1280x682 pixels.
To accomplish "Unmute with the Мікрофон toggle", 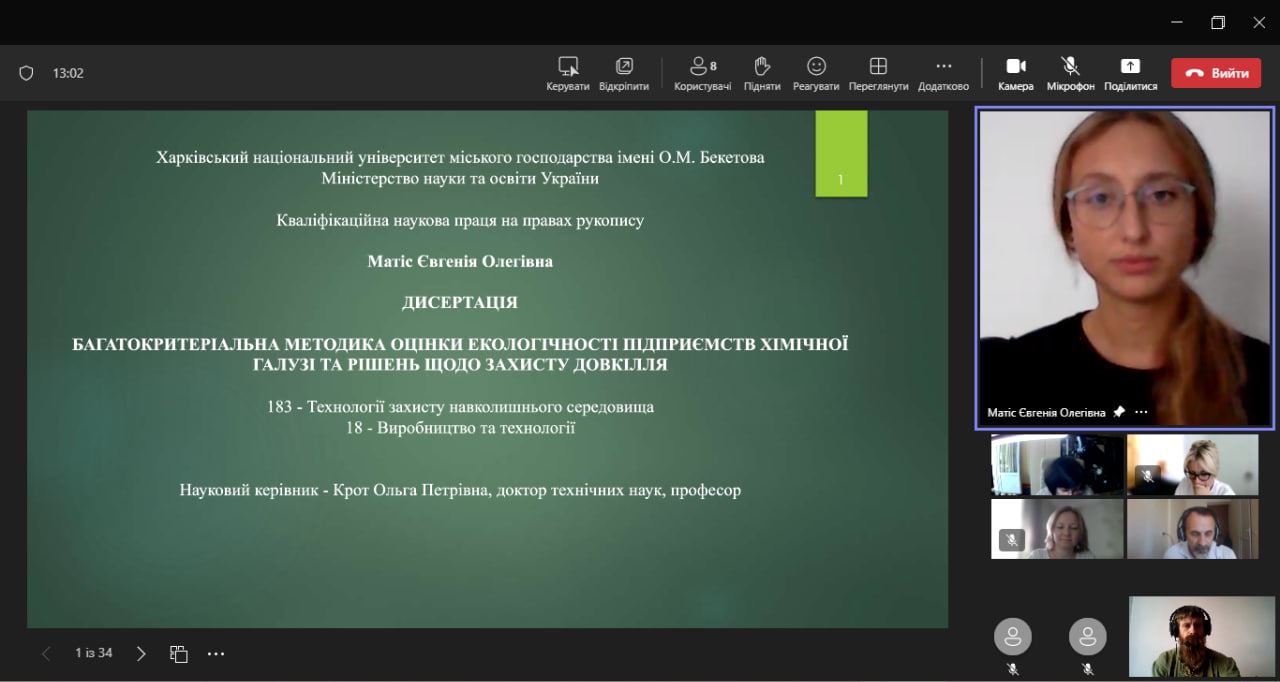I will click(x=1070, y=67).
